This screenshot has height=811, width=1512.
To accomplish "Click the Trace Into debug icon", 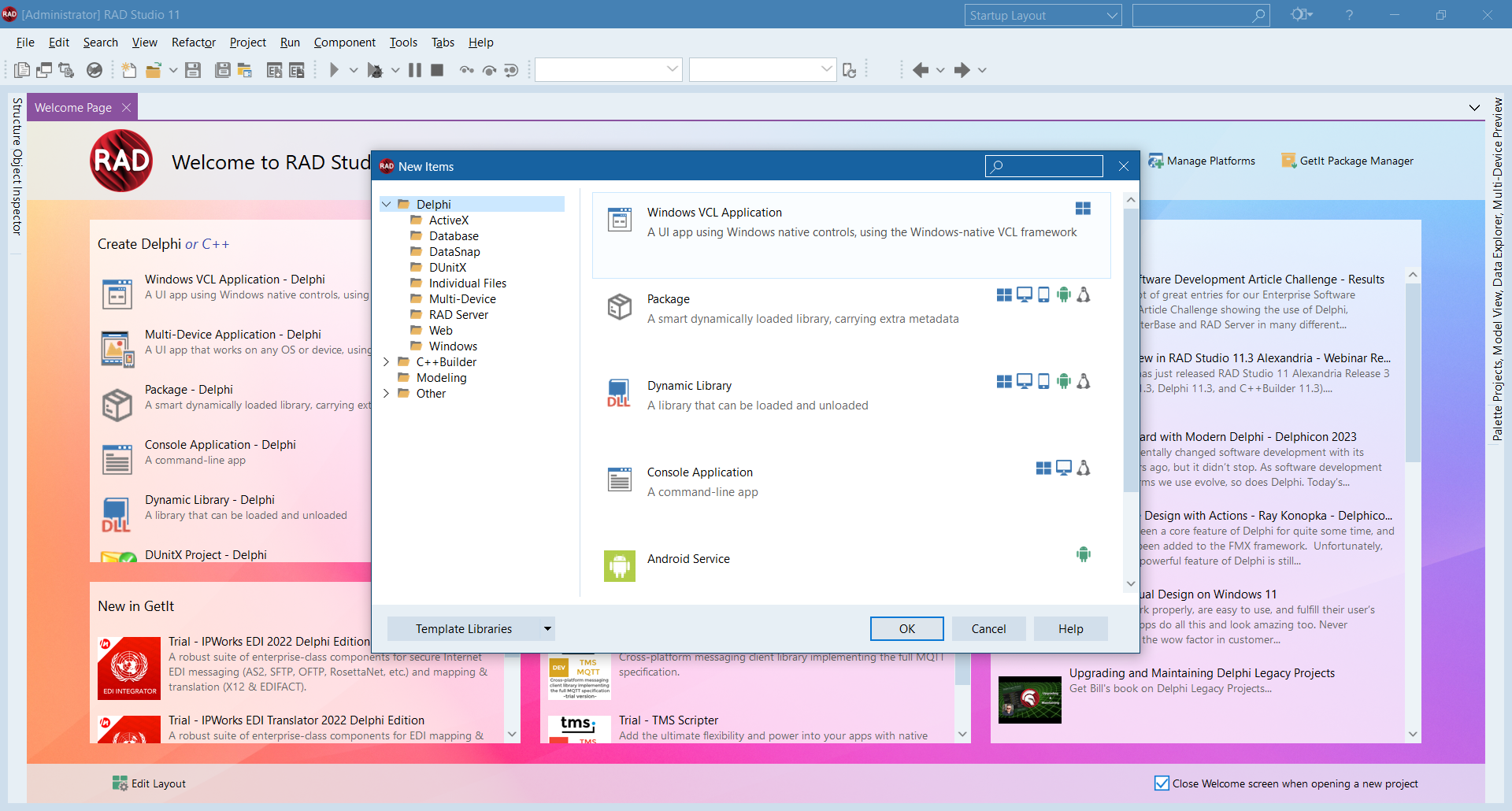I will click(x=467, y=70).
